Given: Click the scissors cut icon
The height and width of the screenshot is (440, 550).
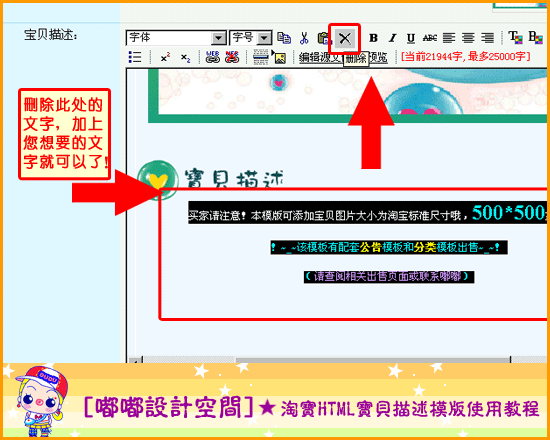Looking at the screenshot, I should 304,38.
